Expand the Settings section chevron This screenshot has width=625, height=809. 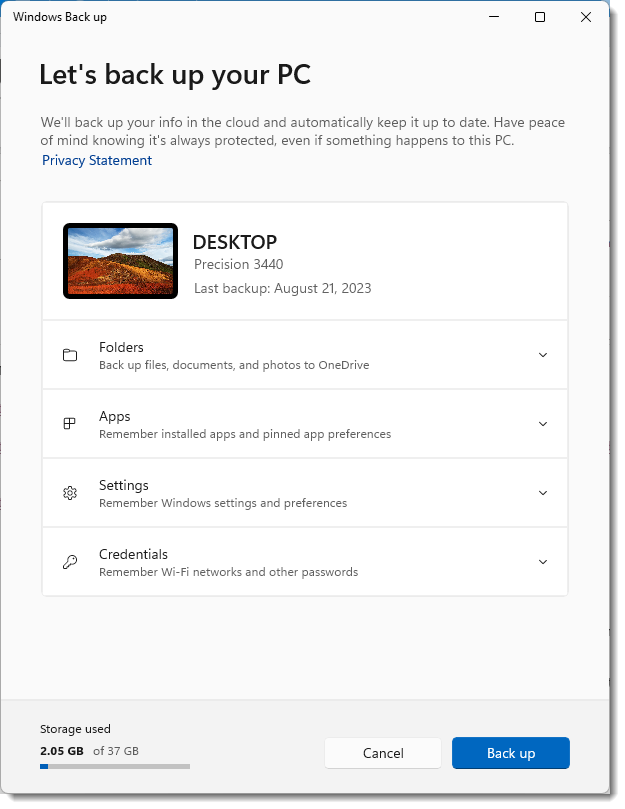(543, 493)
